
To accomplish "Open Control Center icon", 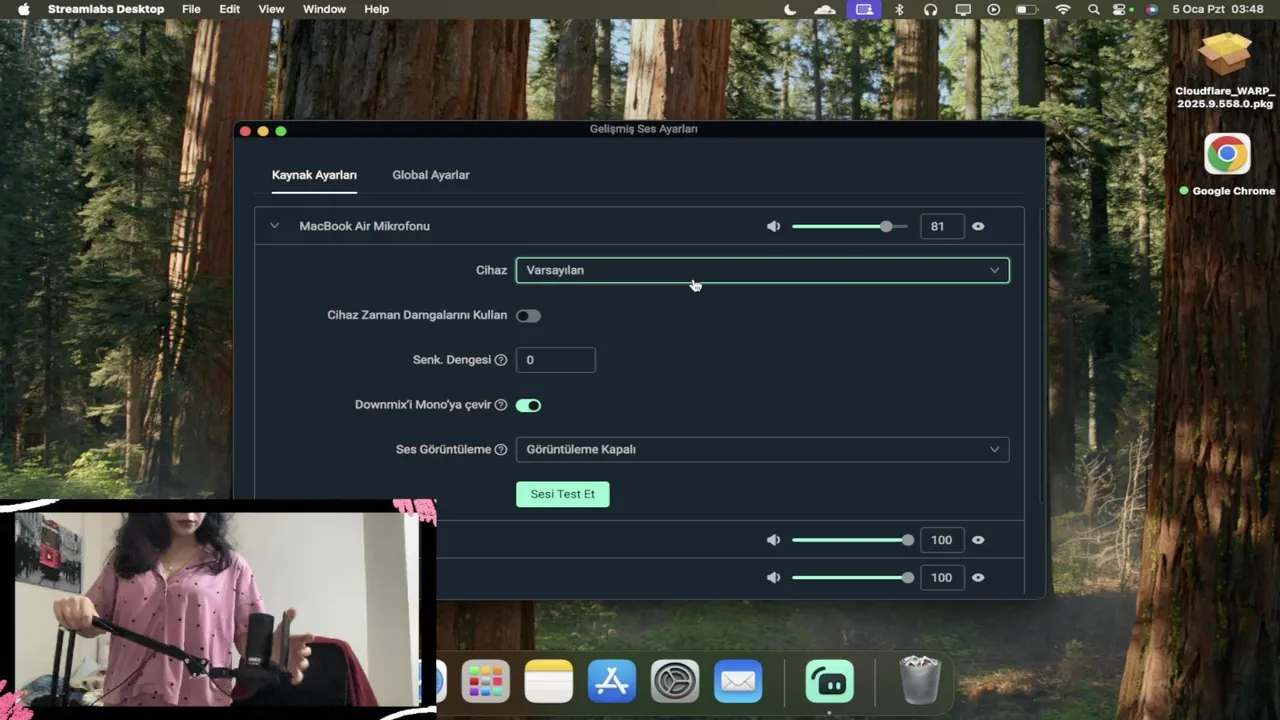I will coord(1119,9).
